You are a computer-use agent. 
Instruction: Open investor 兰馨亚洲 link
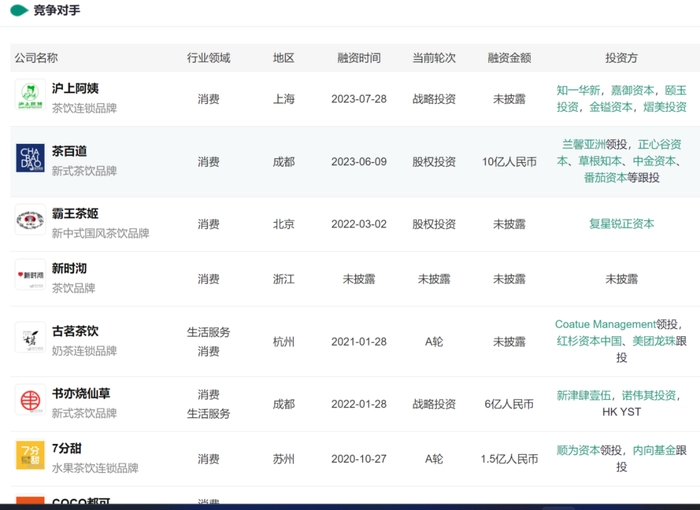(x=584, y=144)
